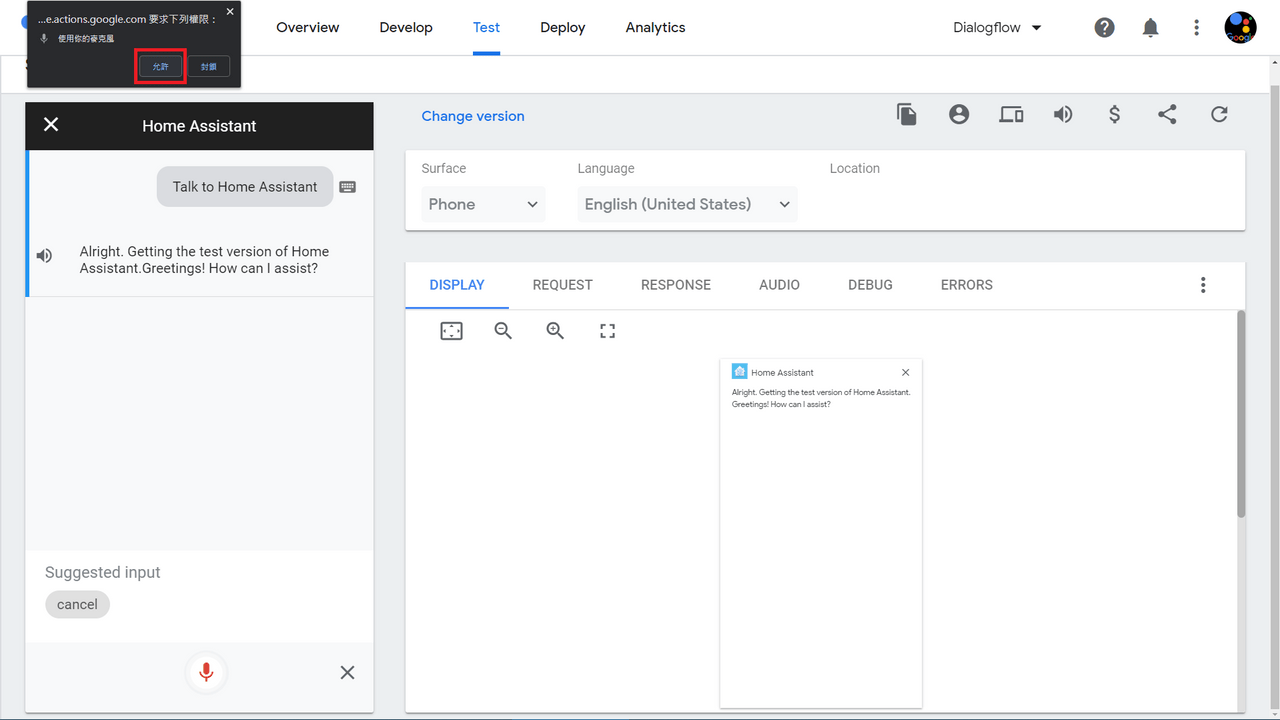The image size is (1280, 720).
Task: Open the notifications bell
Action: 1150,28
